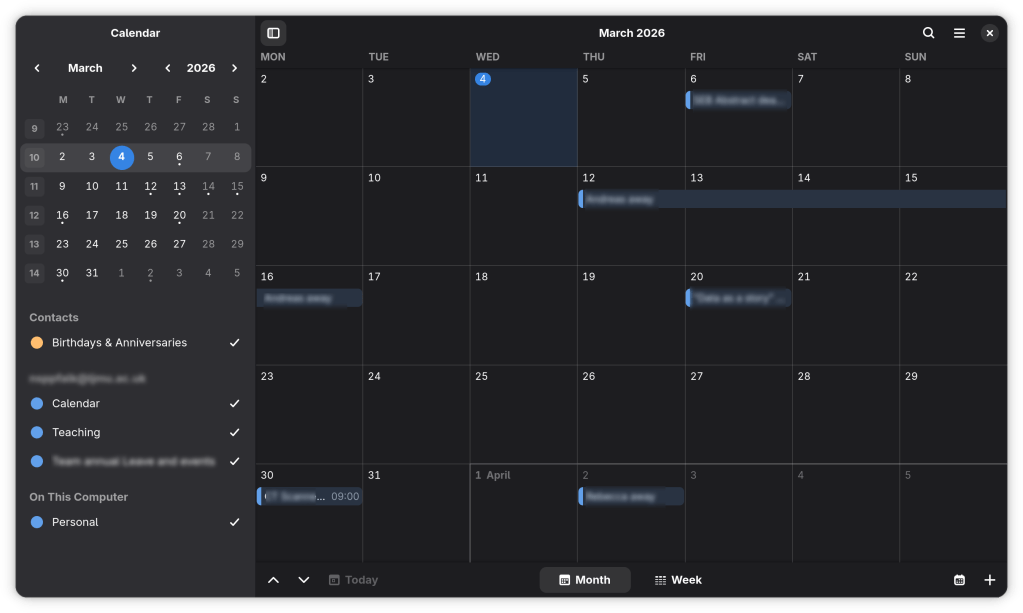The image size is (1023, 613).
Task: Click the orange Birthdays color dot
Action: click(x=37, y=343)
